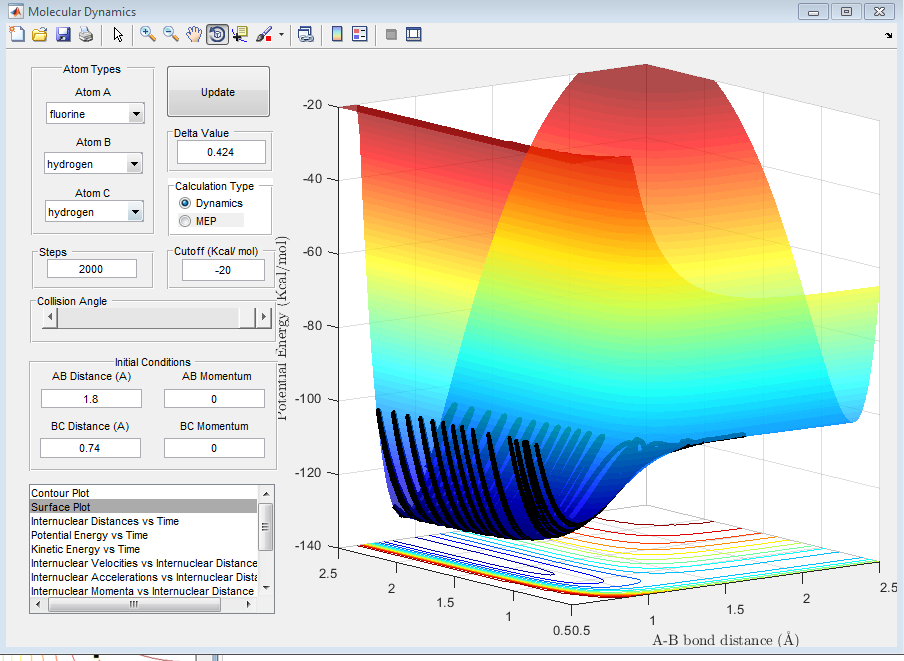Expand the Atom C dropdown list
This screenshot has height=661, width=904.
(x=135, y=212)
